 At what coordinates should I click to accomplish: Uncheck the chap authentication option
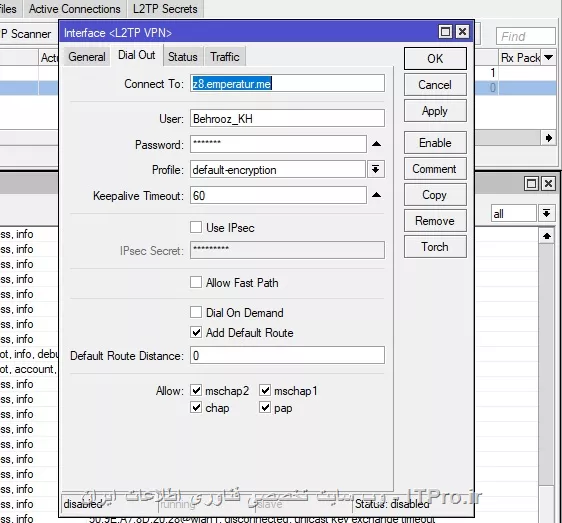[196, 407]
